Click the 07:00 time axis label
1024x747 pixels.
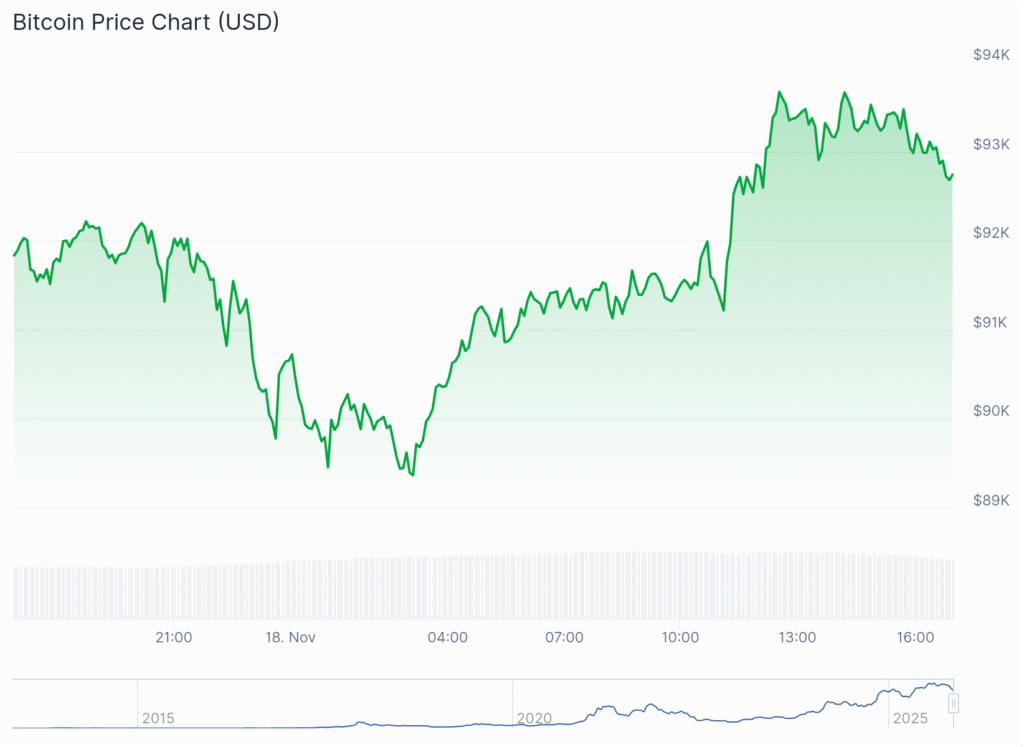[564, 637]
